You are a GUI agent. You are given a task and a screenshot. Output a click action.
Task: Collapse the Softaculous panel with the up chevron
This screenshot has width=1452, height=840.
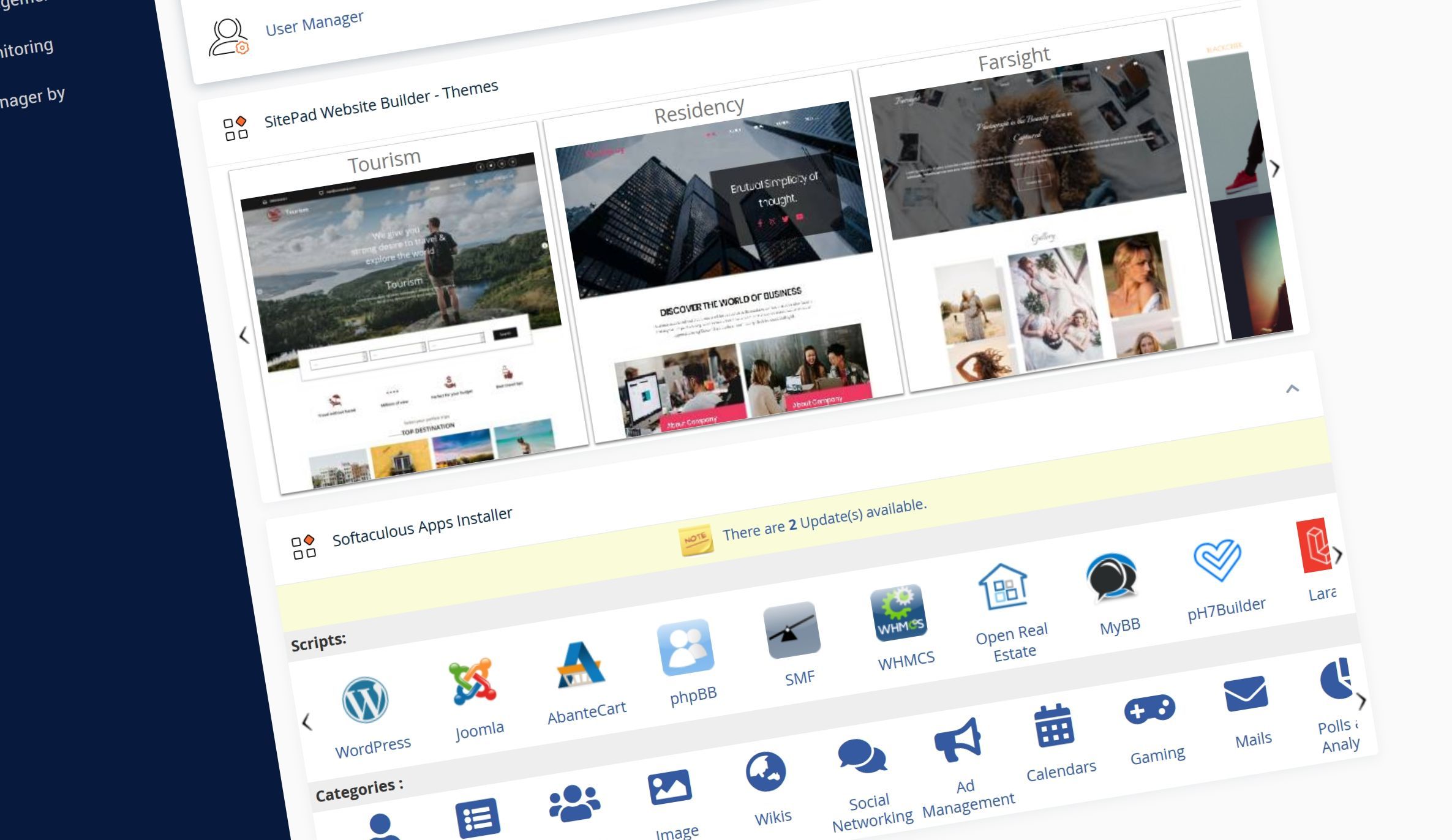1292,389
